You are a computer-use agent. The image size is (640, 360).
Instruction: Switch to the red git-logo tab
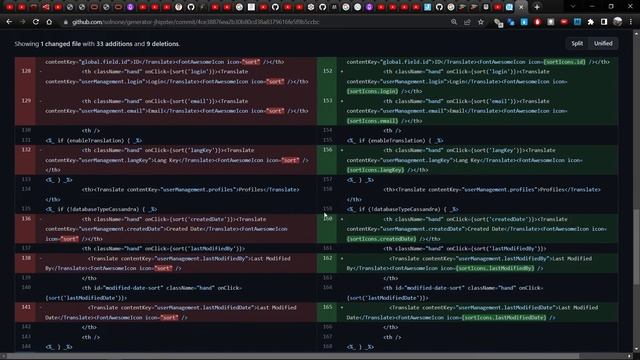click(x=46, y=7)
